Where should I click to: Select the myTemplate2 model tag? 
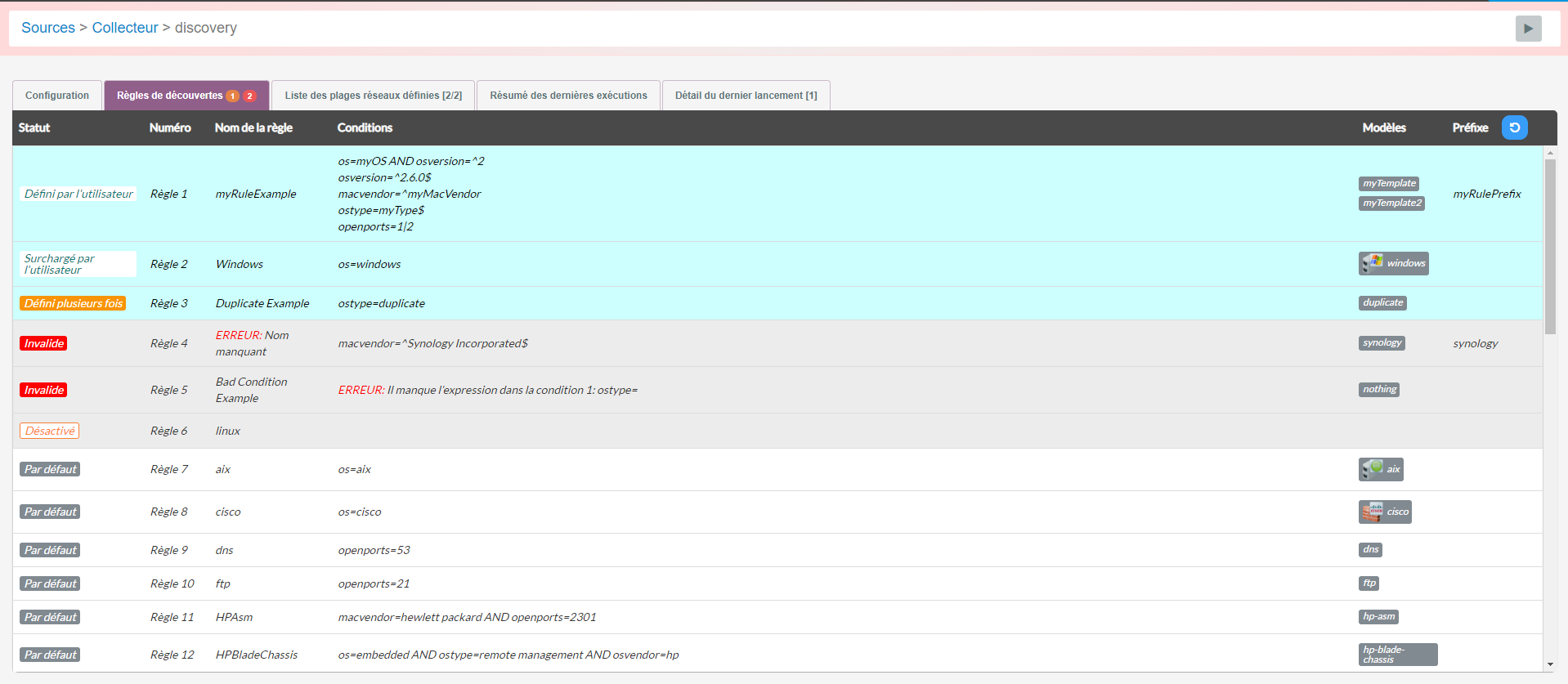[x=1391, y=203]
